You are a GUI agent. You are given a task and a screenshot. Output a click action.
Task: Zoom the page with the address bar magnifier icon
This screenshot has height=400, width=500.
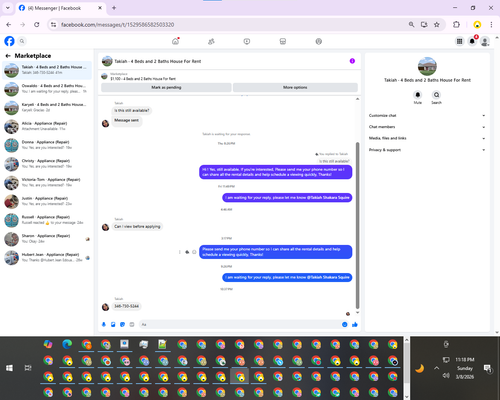(412, 24)
